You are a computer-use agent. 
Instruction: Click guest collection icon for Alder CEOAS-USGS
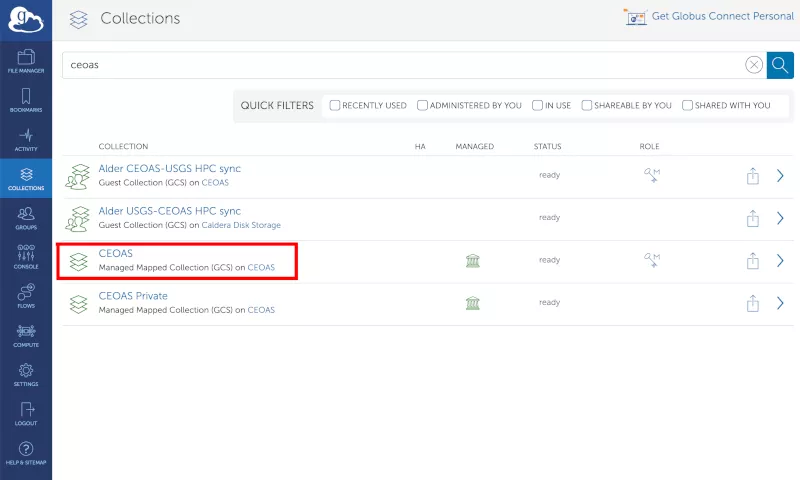[x=78, y=176]
